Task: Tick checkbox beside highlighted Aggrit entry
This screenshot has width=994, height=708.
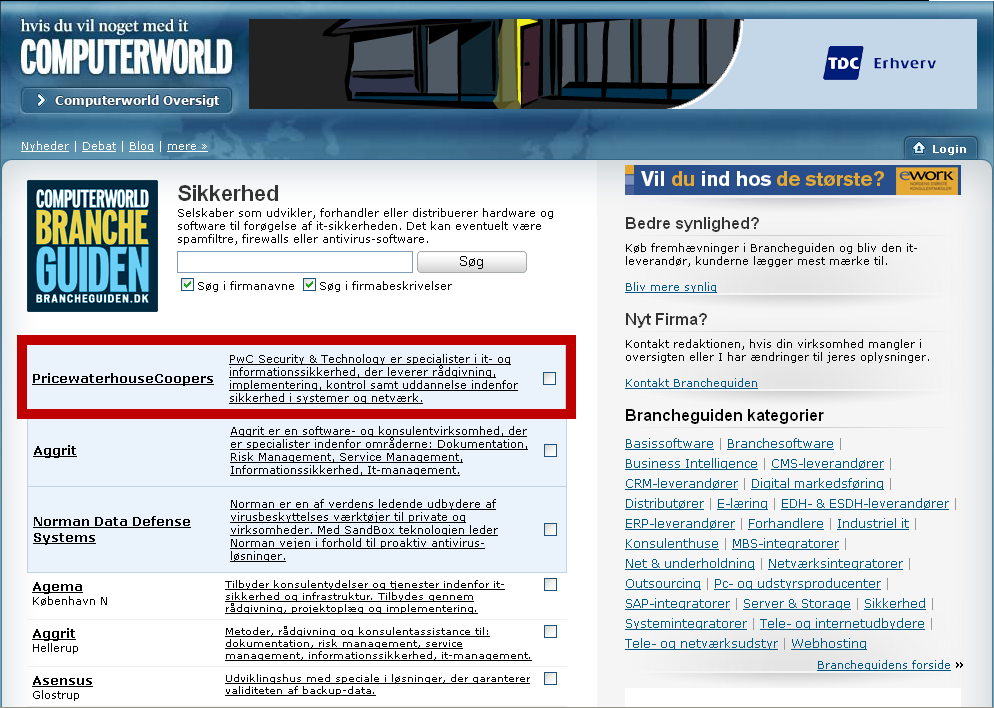Action: pos(550,451)
